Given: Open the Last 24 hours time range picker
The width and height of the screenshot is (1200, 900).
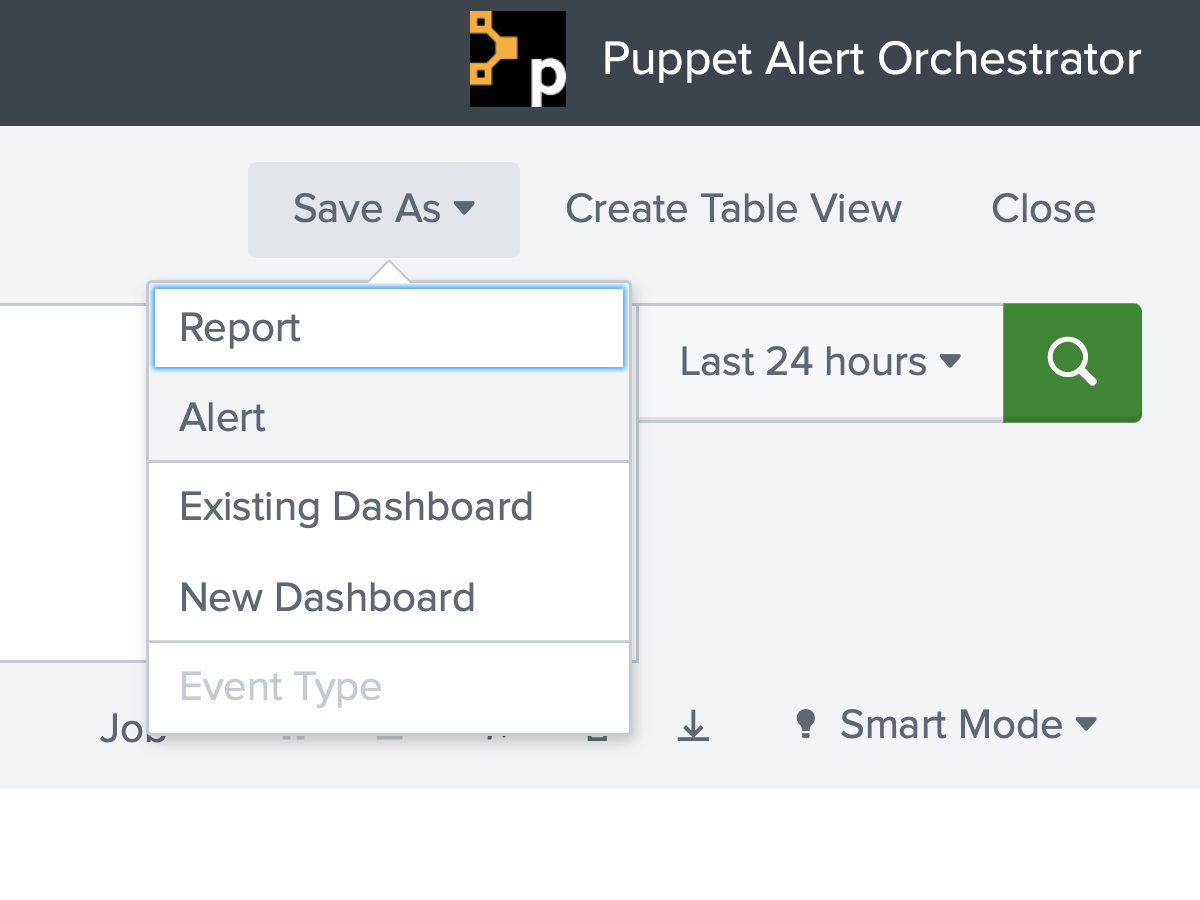Looking at the screenshot, I should (820, 362).
